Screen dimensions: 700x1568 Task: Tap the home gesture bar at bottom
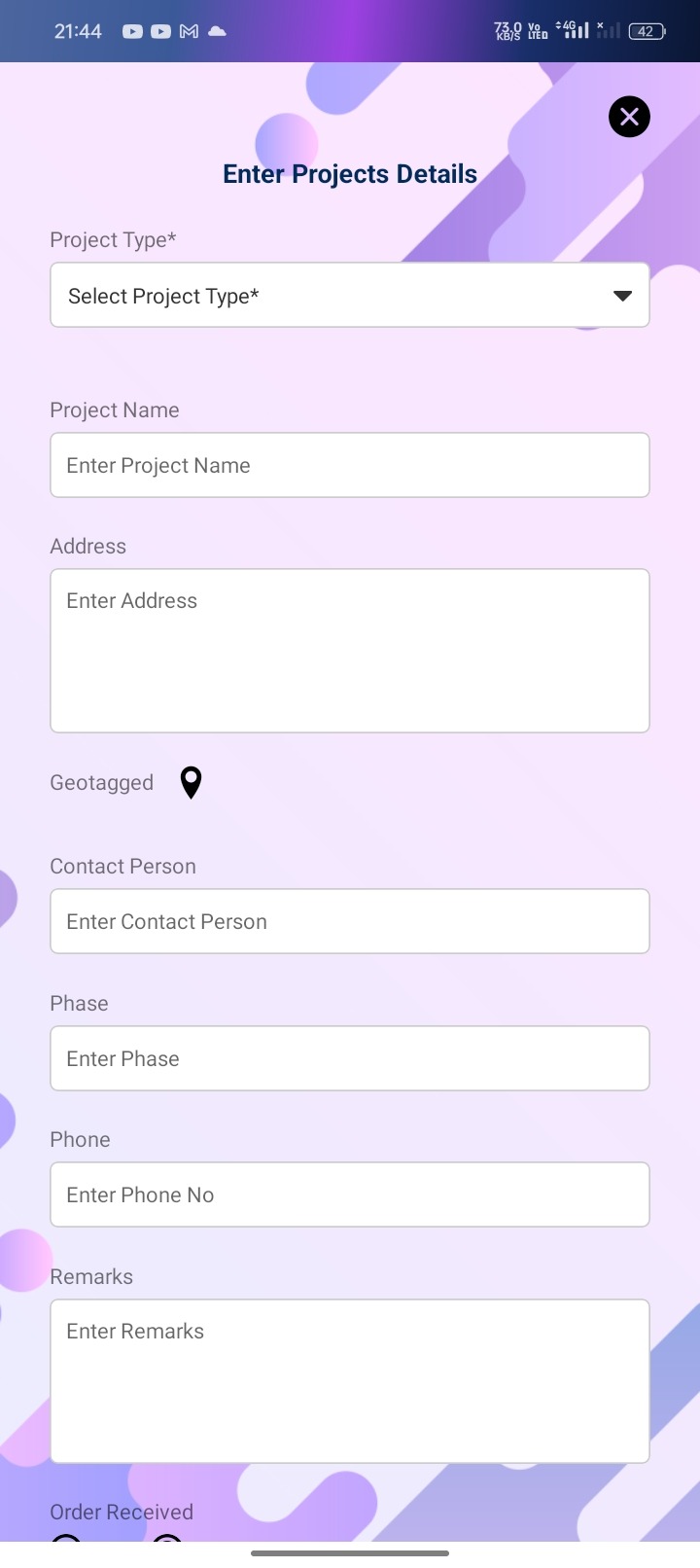tap(350, 1553)
